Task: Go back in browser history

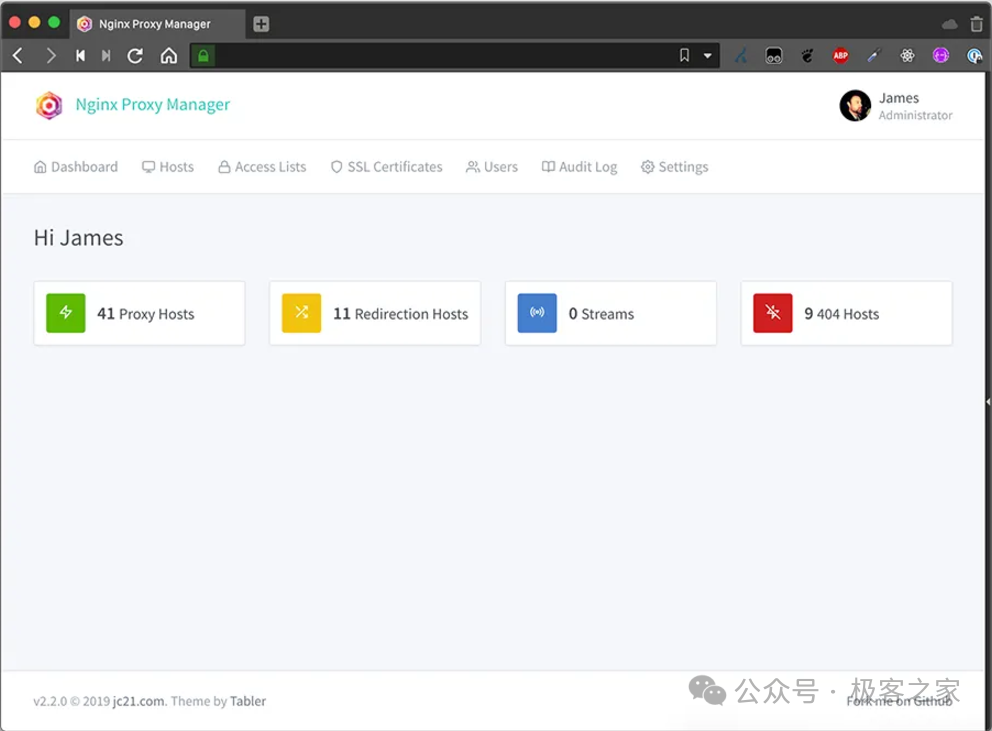Action: point(18,56)
